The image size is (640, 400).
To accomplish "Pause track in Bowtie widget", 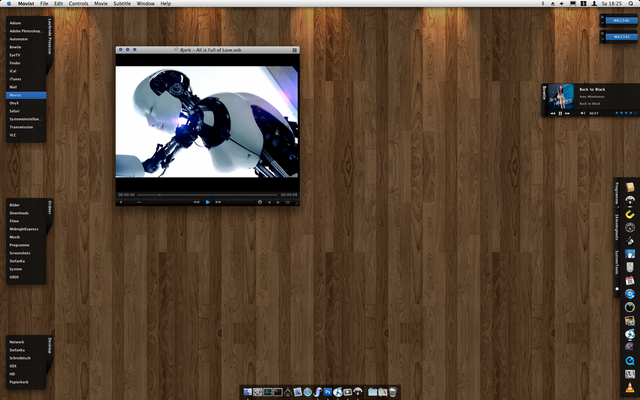I will point(560,113).
